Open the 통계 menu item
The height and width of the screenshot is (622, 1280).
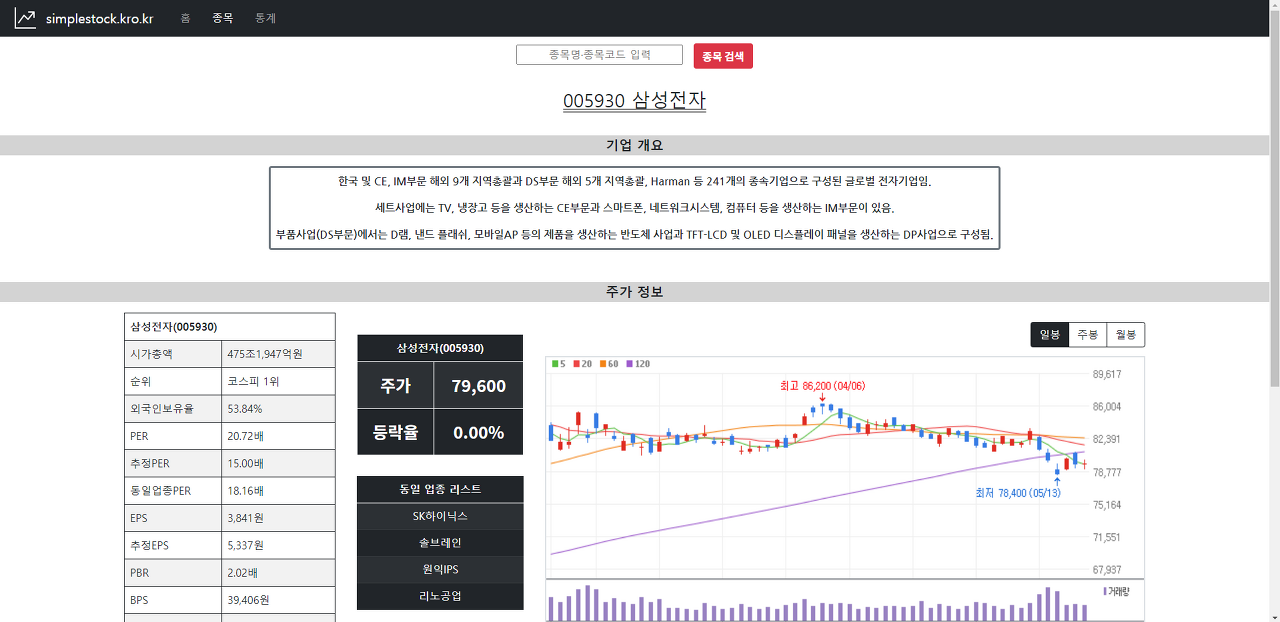coord(264,17)
